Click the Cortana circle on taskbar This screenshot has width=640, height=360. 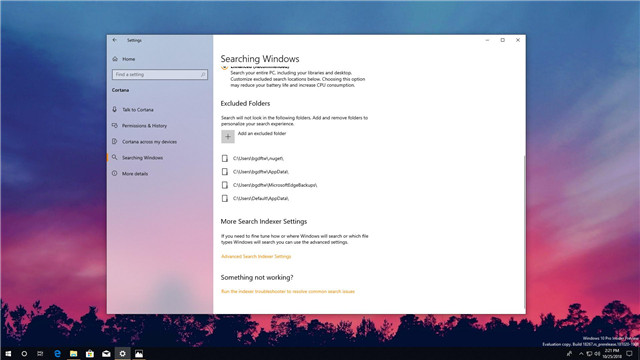pyautogui.click(x=24, y=353)
